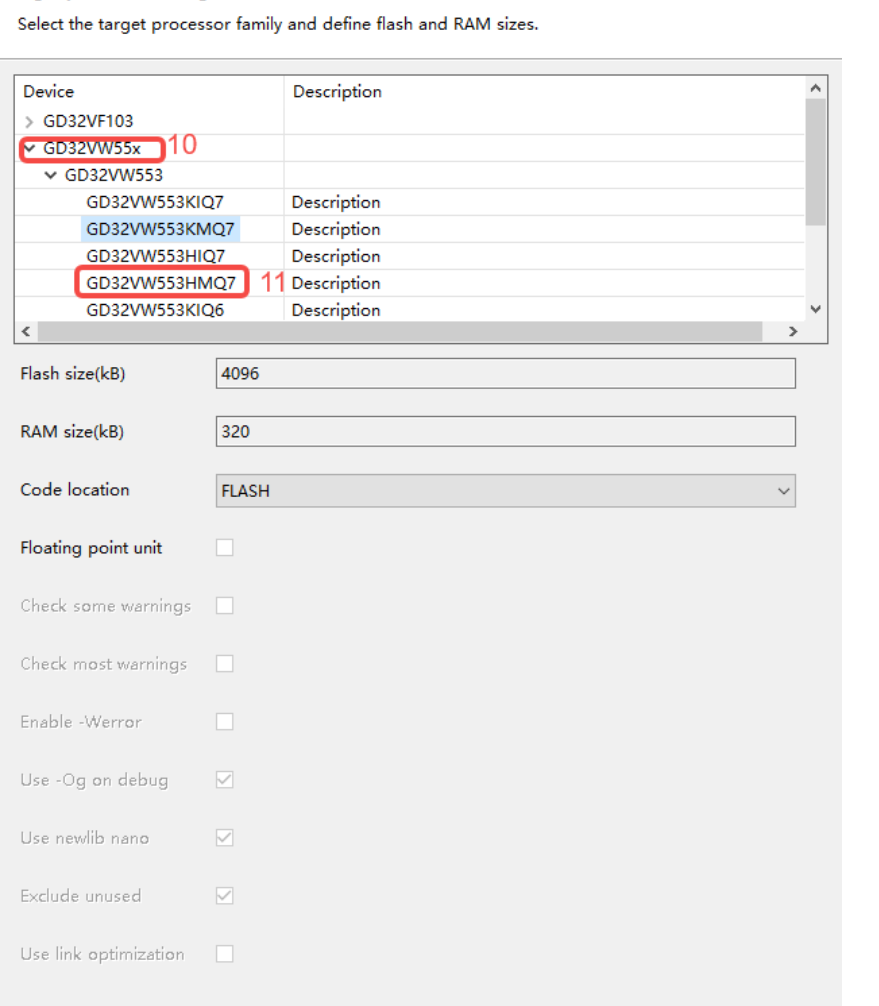The height and width of the screenshot is (1006, 879).
Task: Select device GD32VW553HIQ7
Action: (155, 257)
